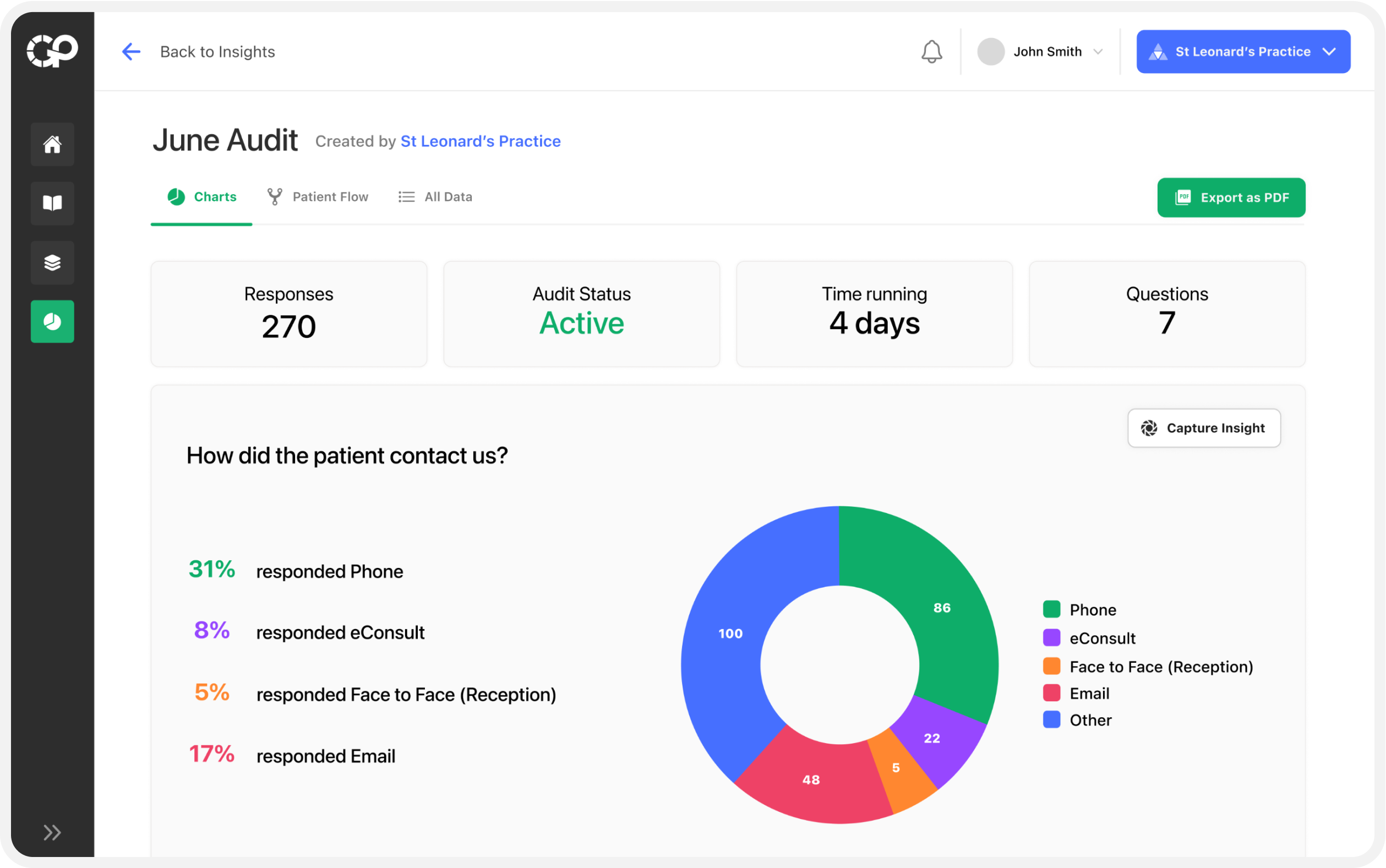Click the blue back arrow icon

point(132,52)
